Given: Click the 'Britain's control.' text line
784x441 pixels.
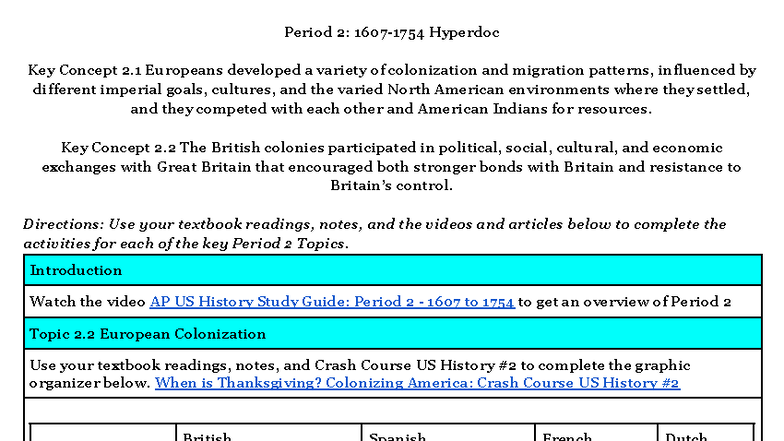Looking at the screenshot, I should pyautogui.click(x=391, y=185).
